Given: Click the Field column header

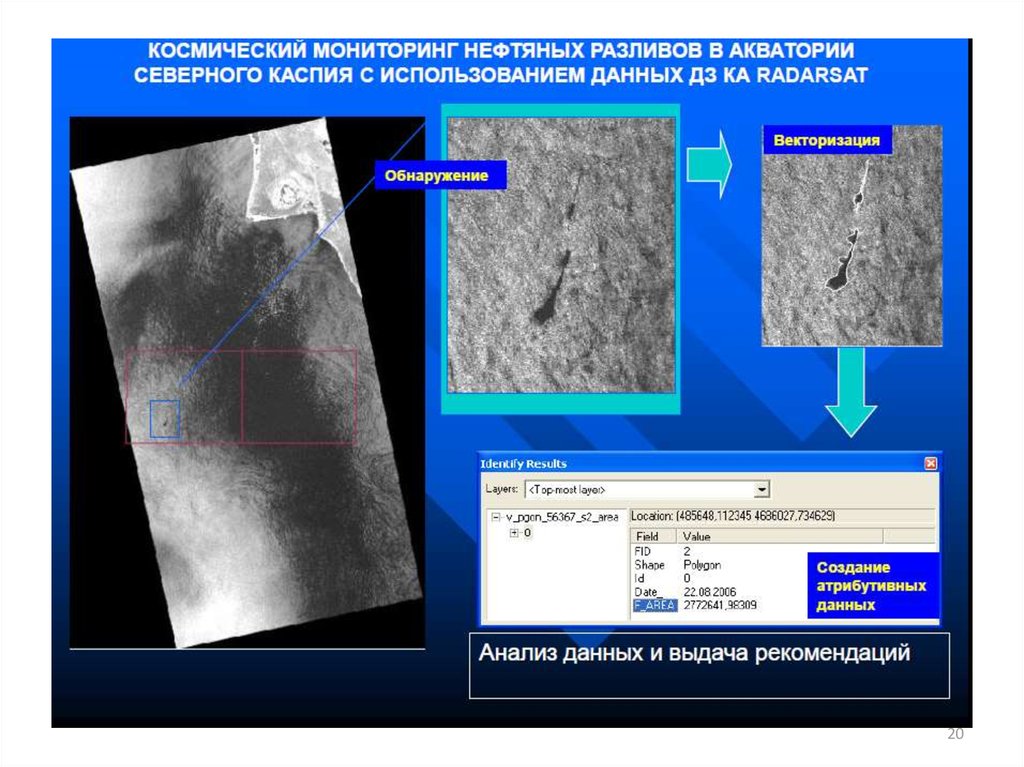Looking at the screenshot, I should (647, 537).
